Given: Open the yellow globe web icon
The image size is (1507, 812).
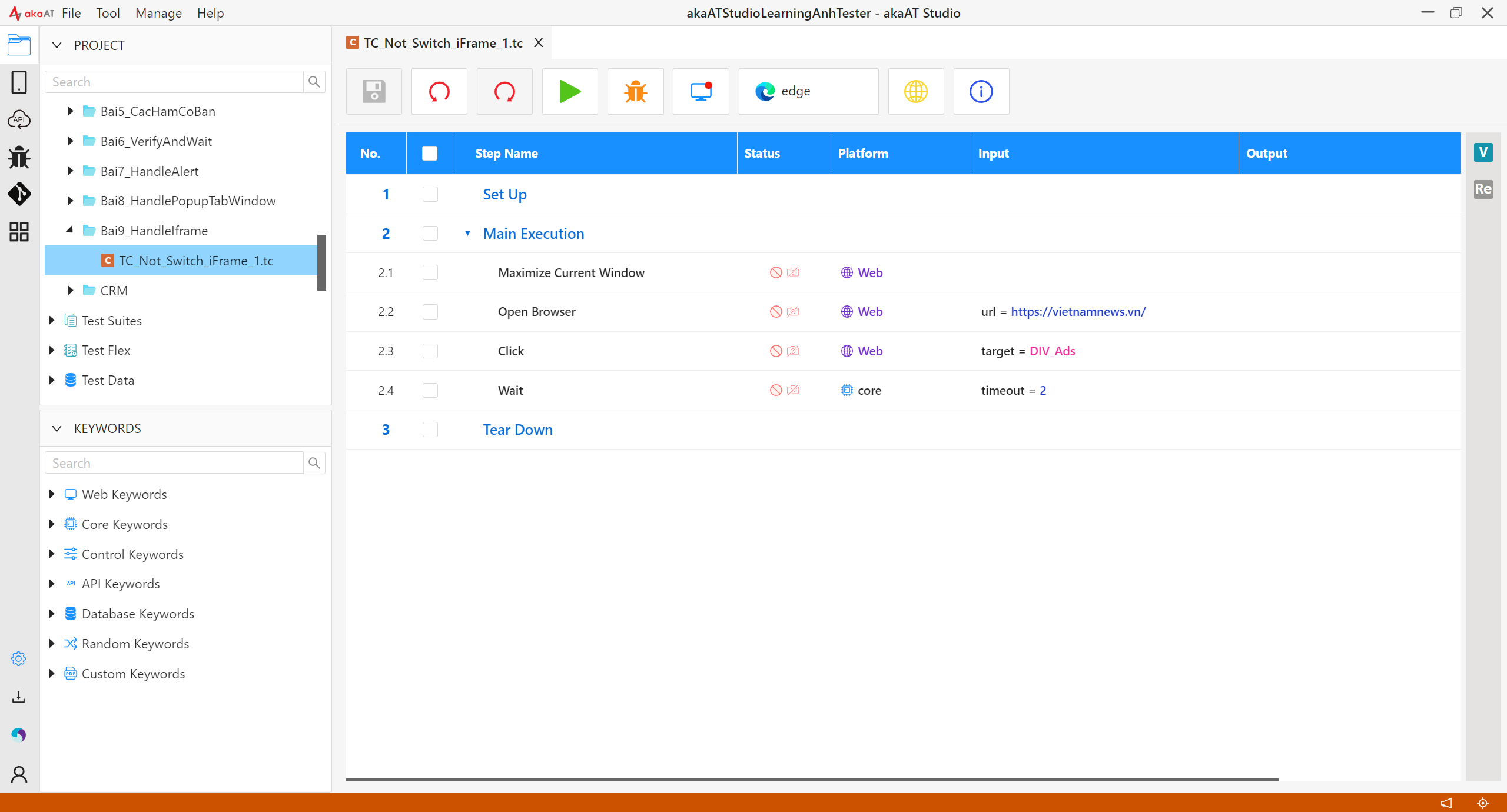Looking at the screenshot, I should point(916,91).
